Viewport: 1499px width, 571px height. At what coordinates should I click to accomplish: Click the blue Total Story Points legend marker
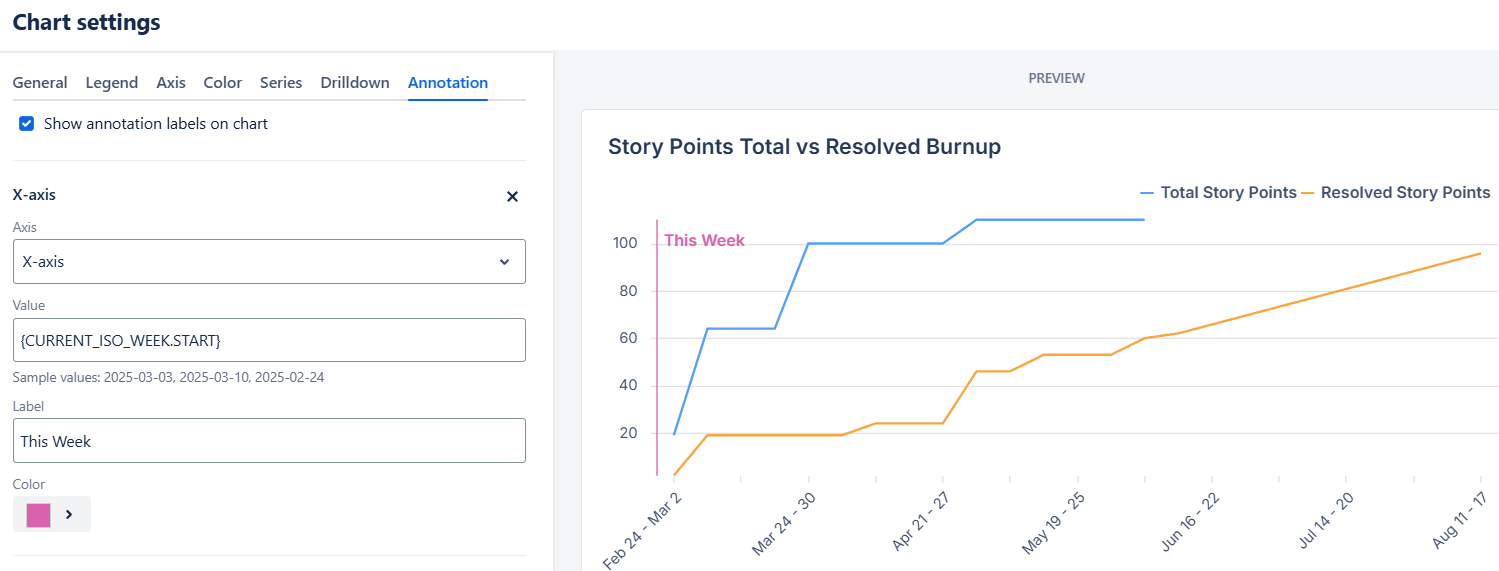pos(1147,193)
